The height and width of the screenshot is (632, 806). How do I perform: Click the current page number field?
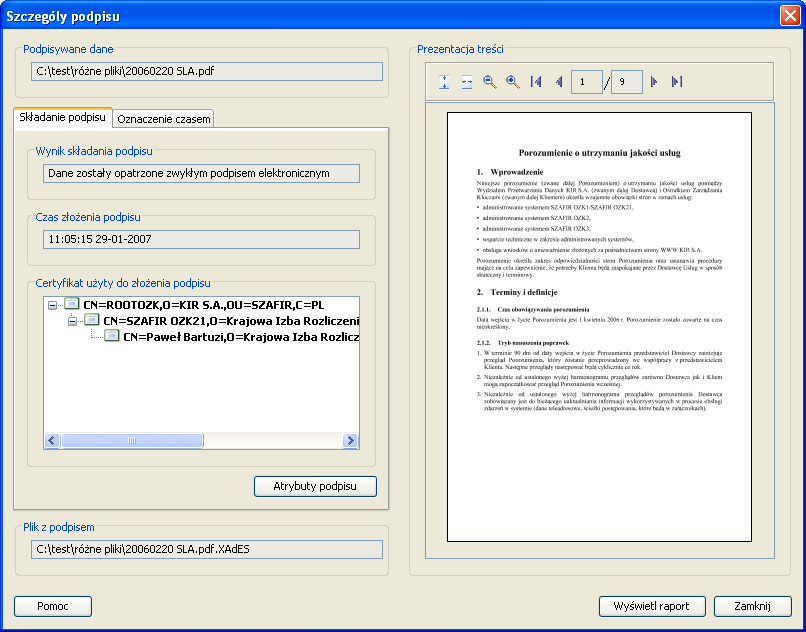(x=587, y=82)
